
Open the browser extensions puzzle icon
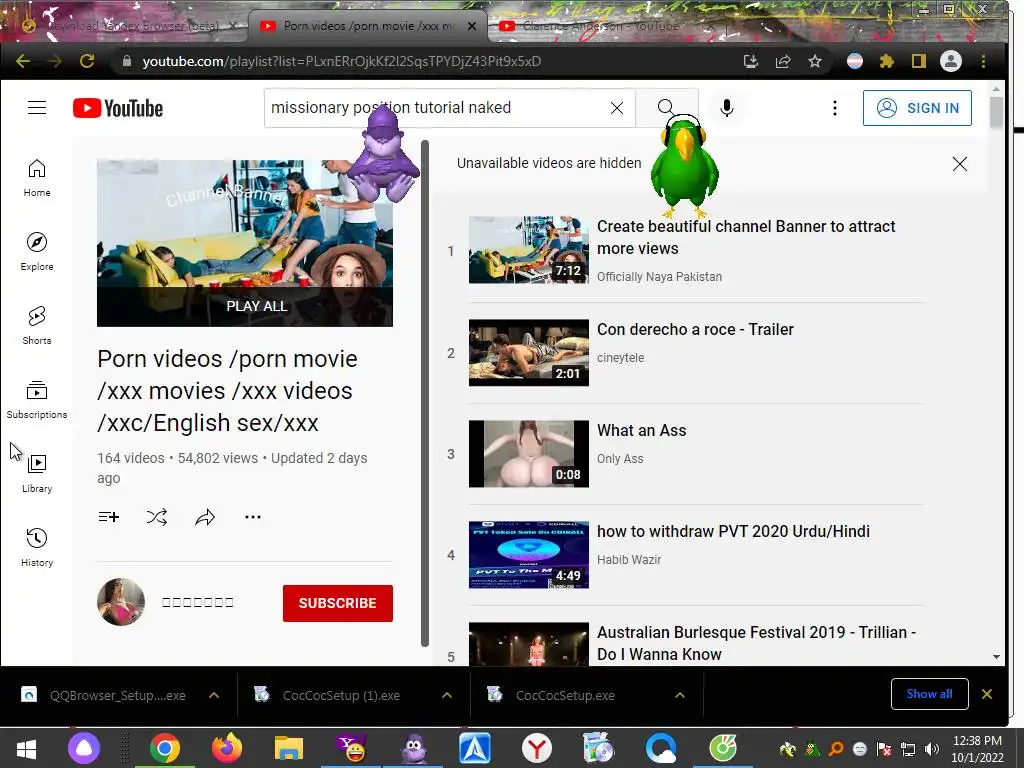coord(886,61)
